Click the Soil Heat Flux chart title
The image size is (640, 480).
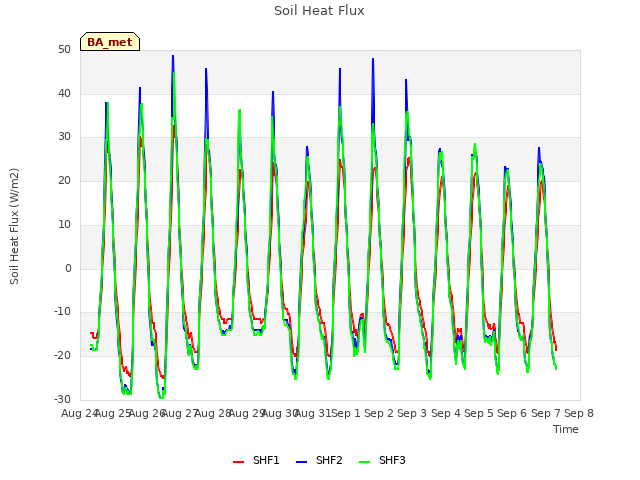coord(319,11)
